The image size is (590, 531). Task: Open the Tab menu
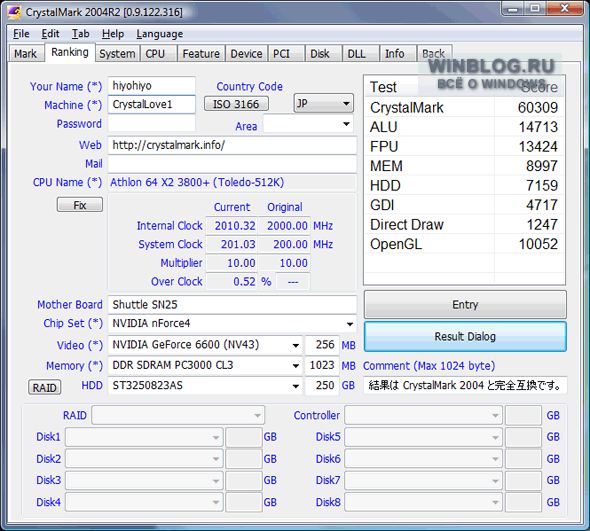click(81, 34)
